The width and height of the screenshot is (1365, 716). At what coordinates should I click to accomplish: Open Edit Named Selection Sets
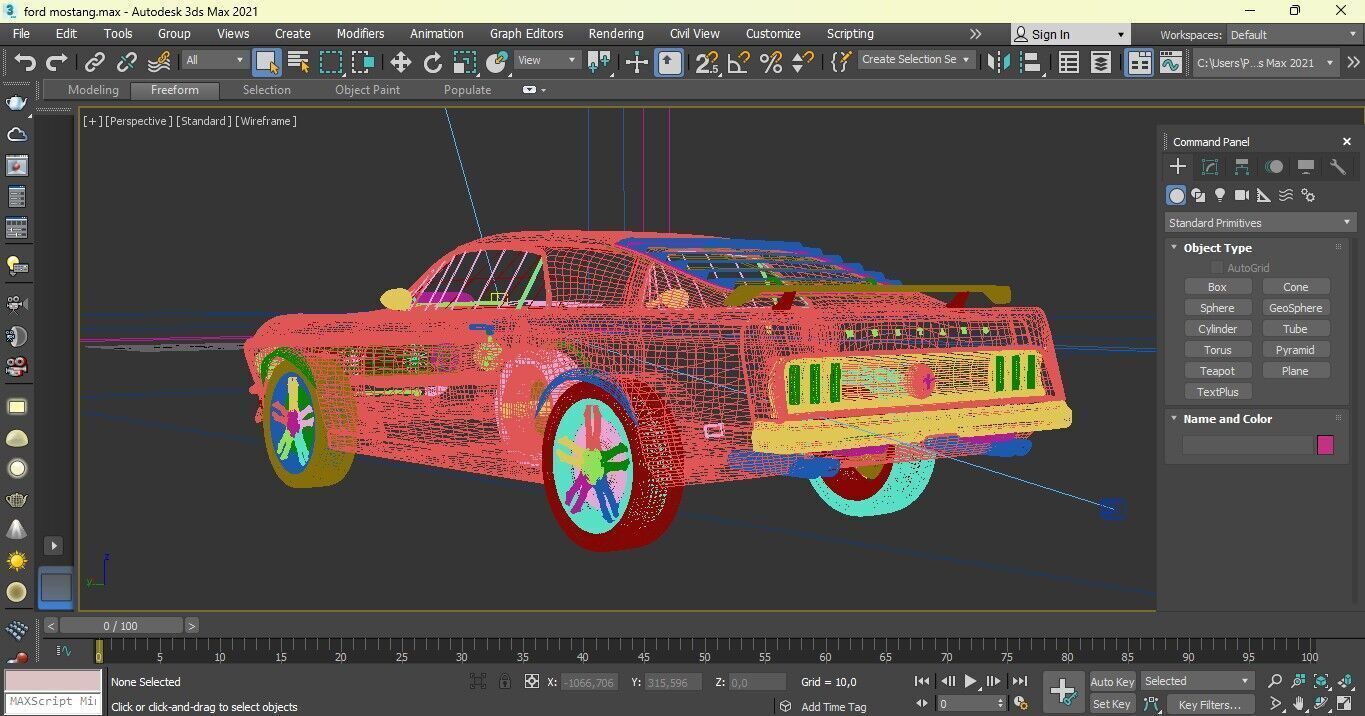(x=840, y=62)
